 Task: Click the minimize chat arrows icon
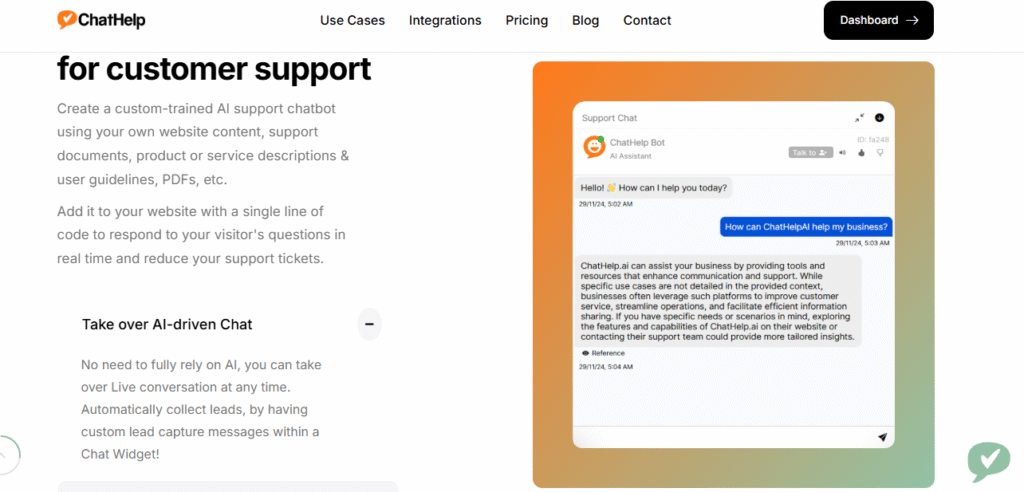860,118
